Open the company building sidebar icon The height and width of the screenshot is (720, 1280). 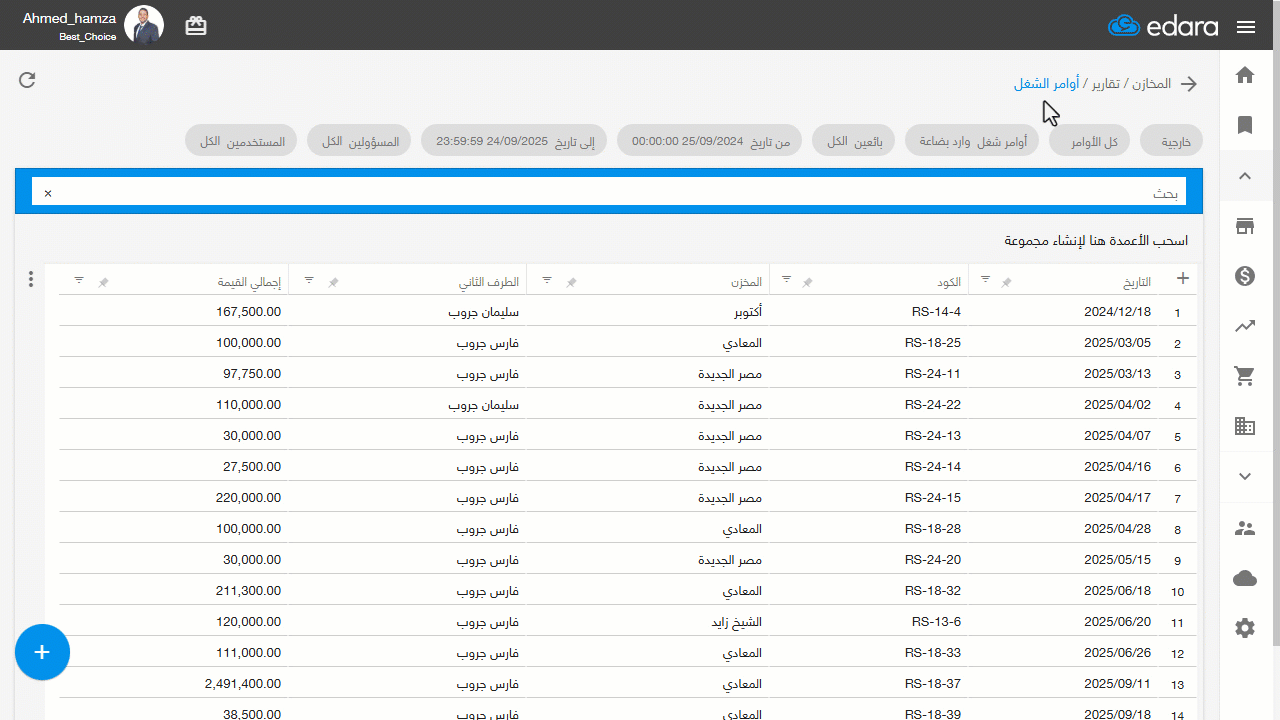1245,426
